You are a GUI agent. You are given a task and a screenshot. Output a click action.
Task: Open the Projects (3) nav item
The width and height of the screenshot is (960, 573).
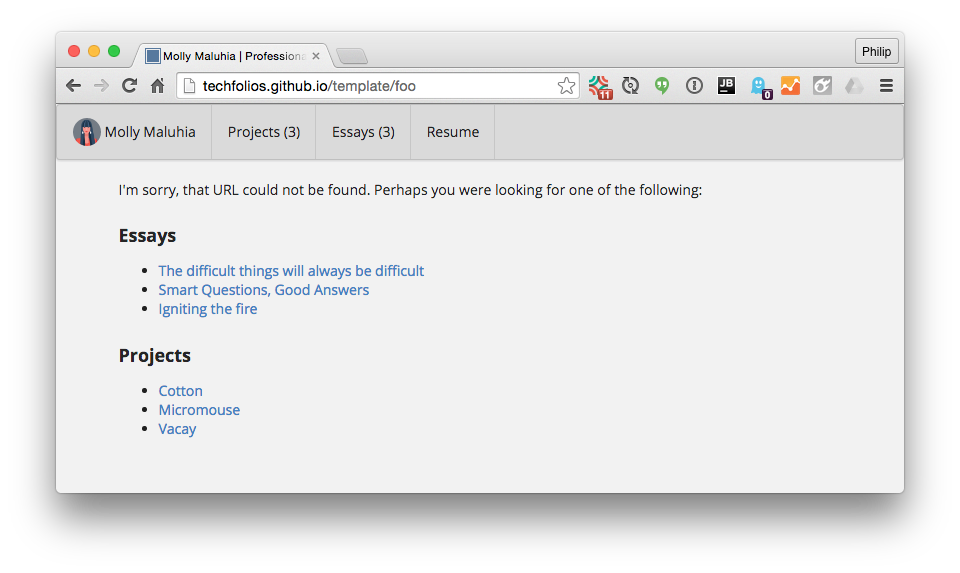264,132
